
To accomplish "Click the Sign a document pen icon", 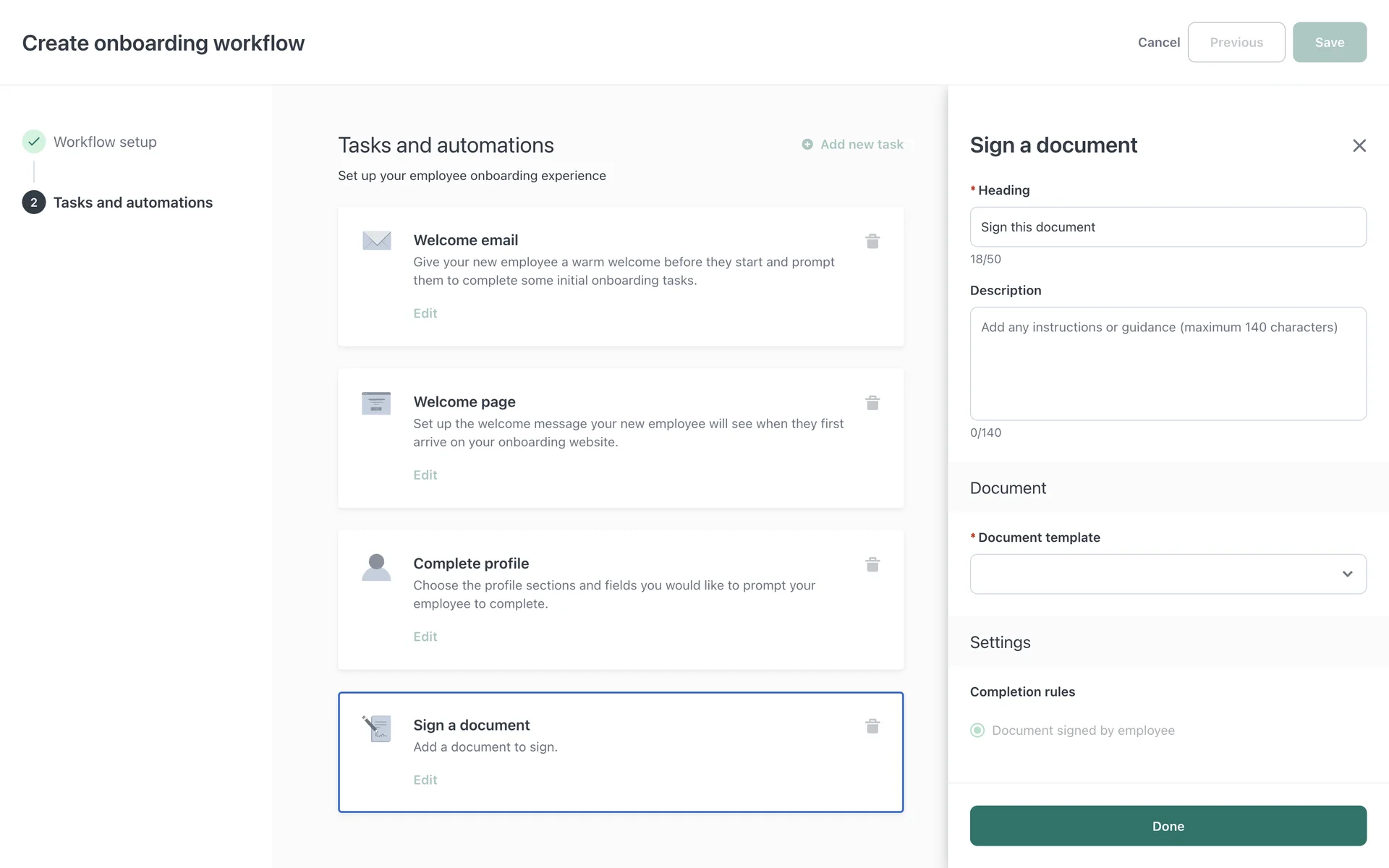I will 376,728.
